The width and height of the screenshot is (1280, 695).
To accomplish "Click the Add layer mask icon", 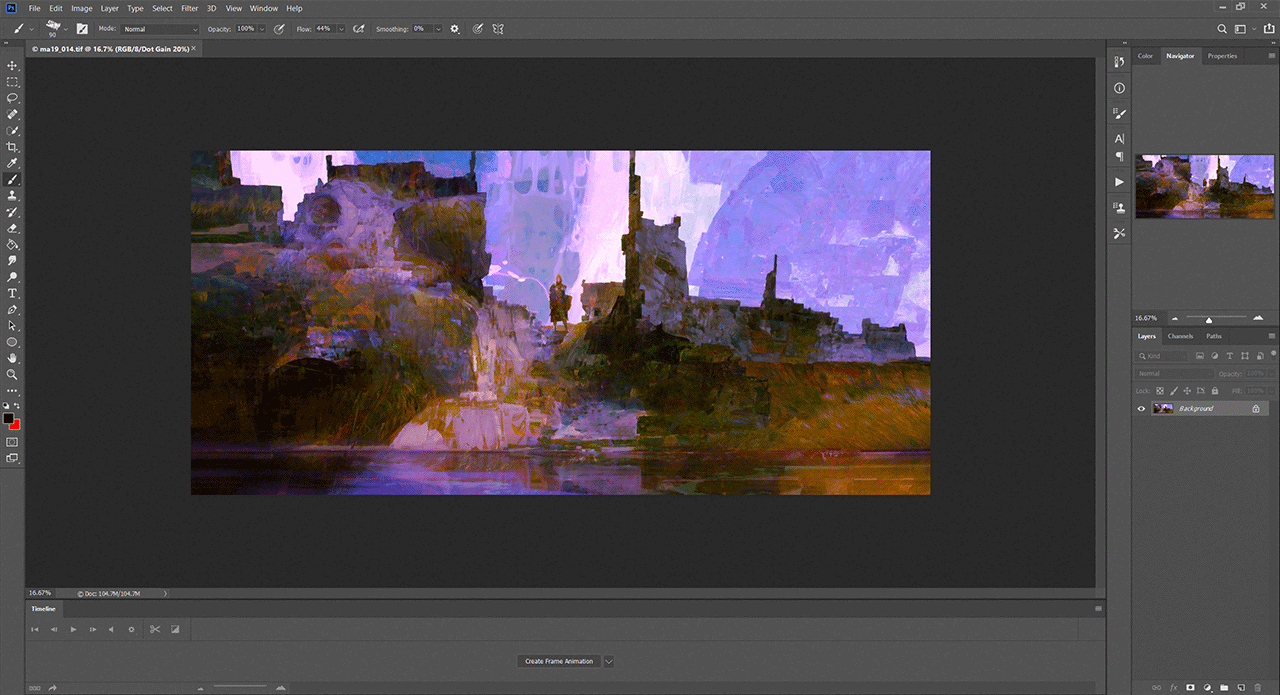I will pos(1191,687).
